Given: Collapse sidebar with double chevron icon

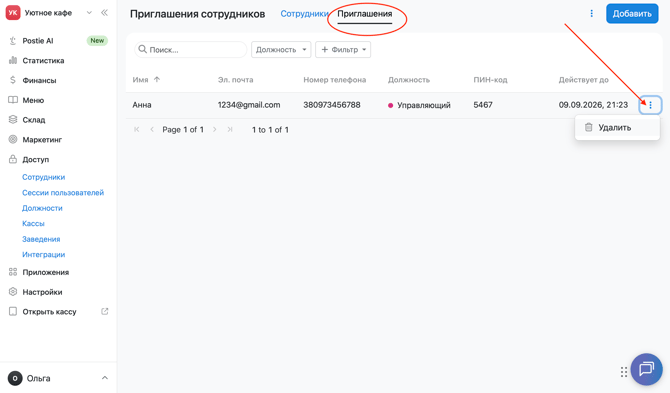Looking at the screenshot, I should coord(104,13).
